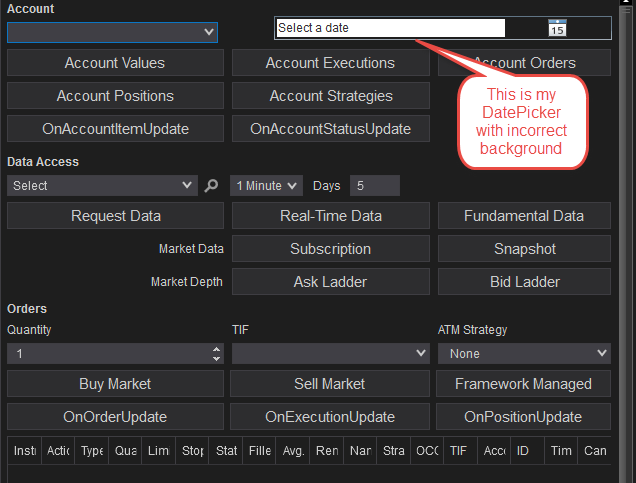
Task: Click the Fundamental Data button
Action: click(524, 216)
